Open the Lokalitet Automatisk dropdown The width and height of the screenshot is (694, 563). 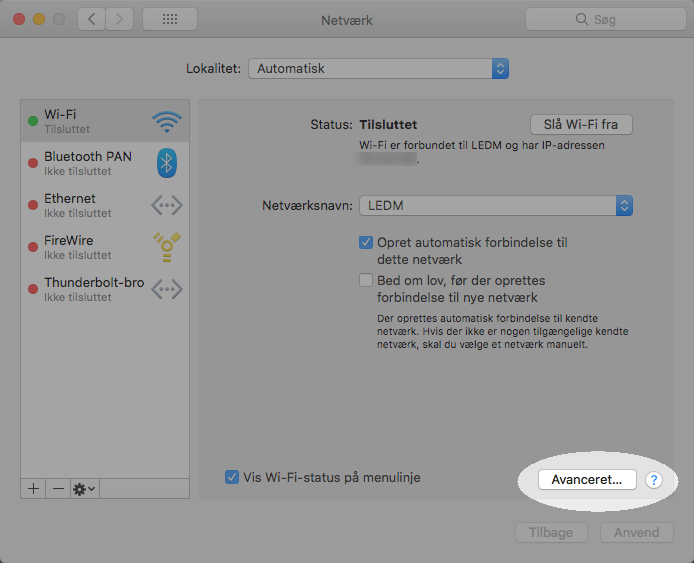point(378,69)
